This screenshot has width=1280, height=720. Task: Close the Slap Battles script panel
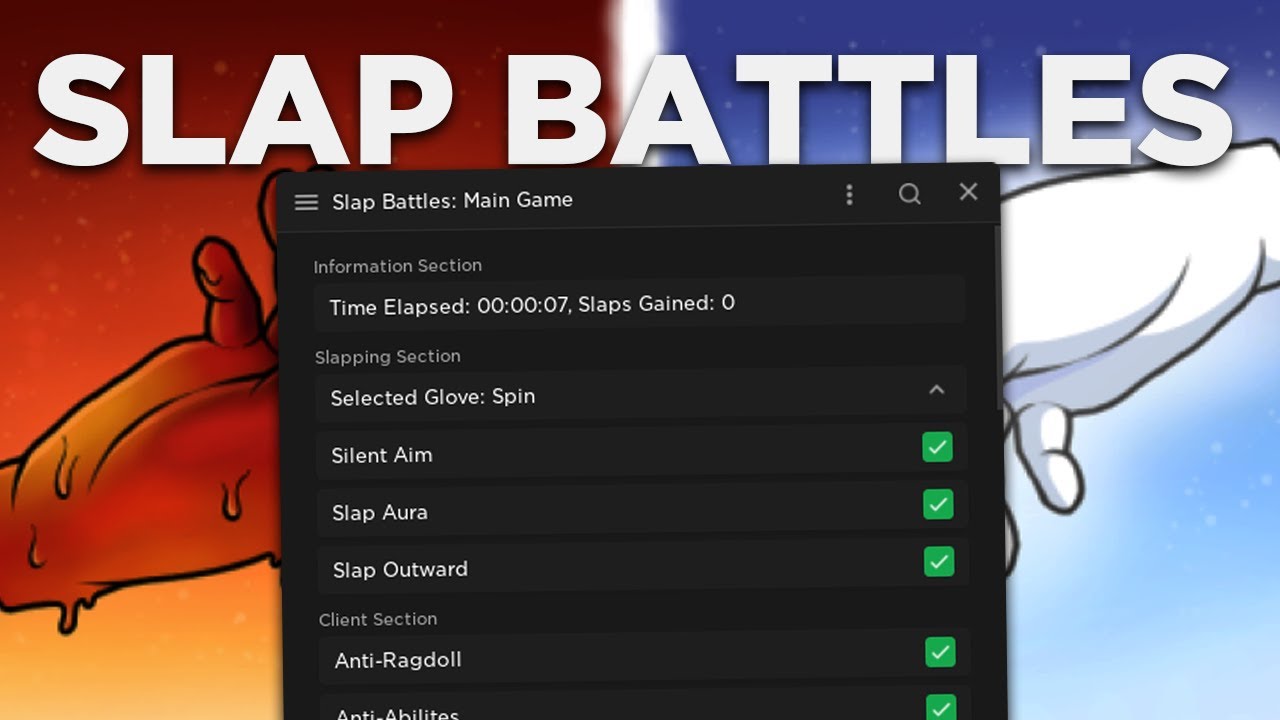click(x=968, y=191)
